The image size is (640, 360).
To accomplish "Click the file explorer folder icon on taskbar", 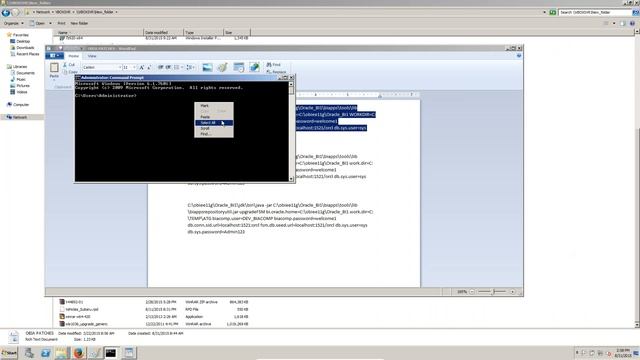I will pos(62,353).
